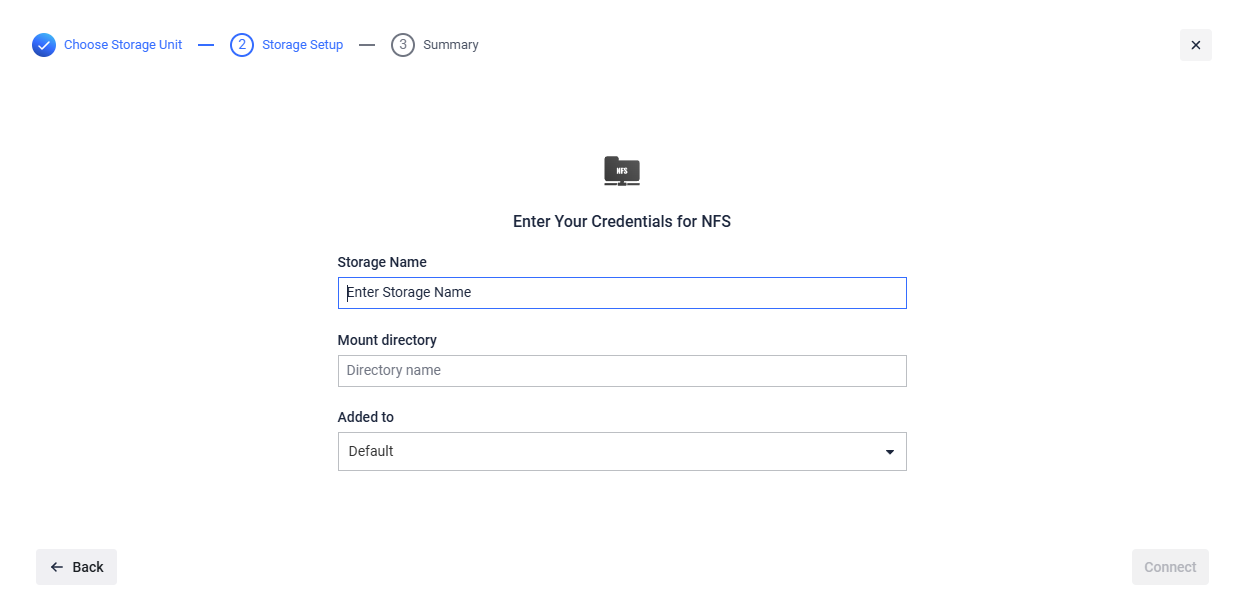Click the dropdown arrow in Added to
Screen dimensions: 1239x613
890,452
